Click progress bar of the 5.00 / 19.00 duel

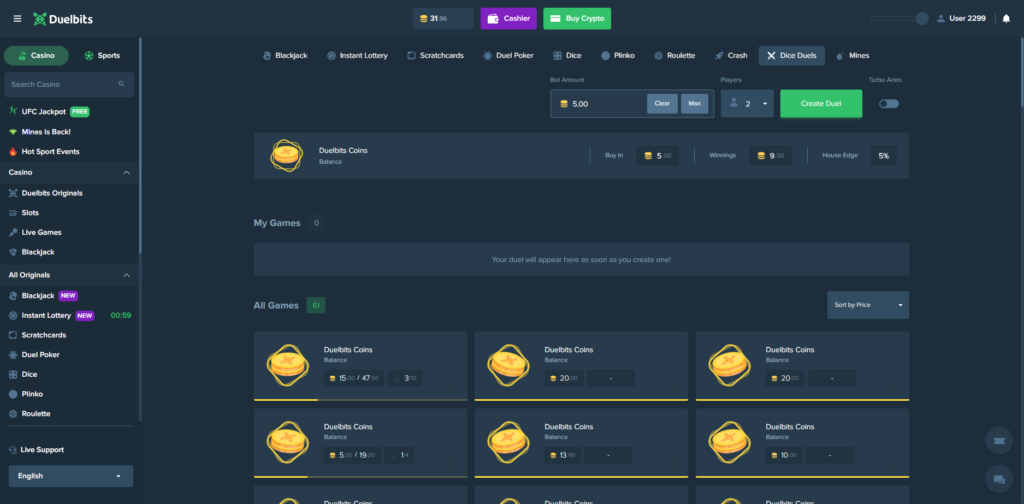(x=360, y=477)
